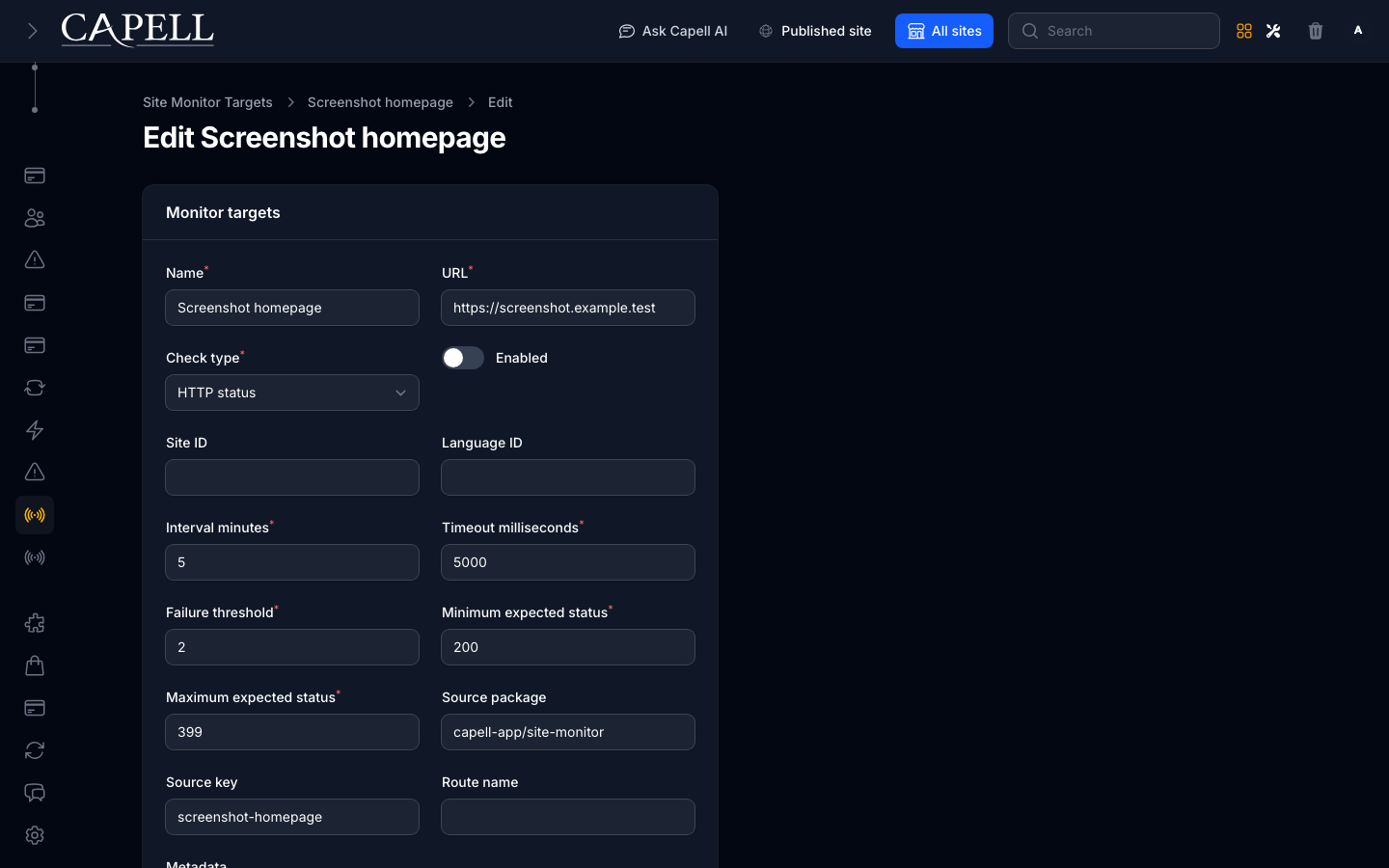Click the Maximum expected status field
The width and height of the screenshot is (1389, 868).
point(292,732)
